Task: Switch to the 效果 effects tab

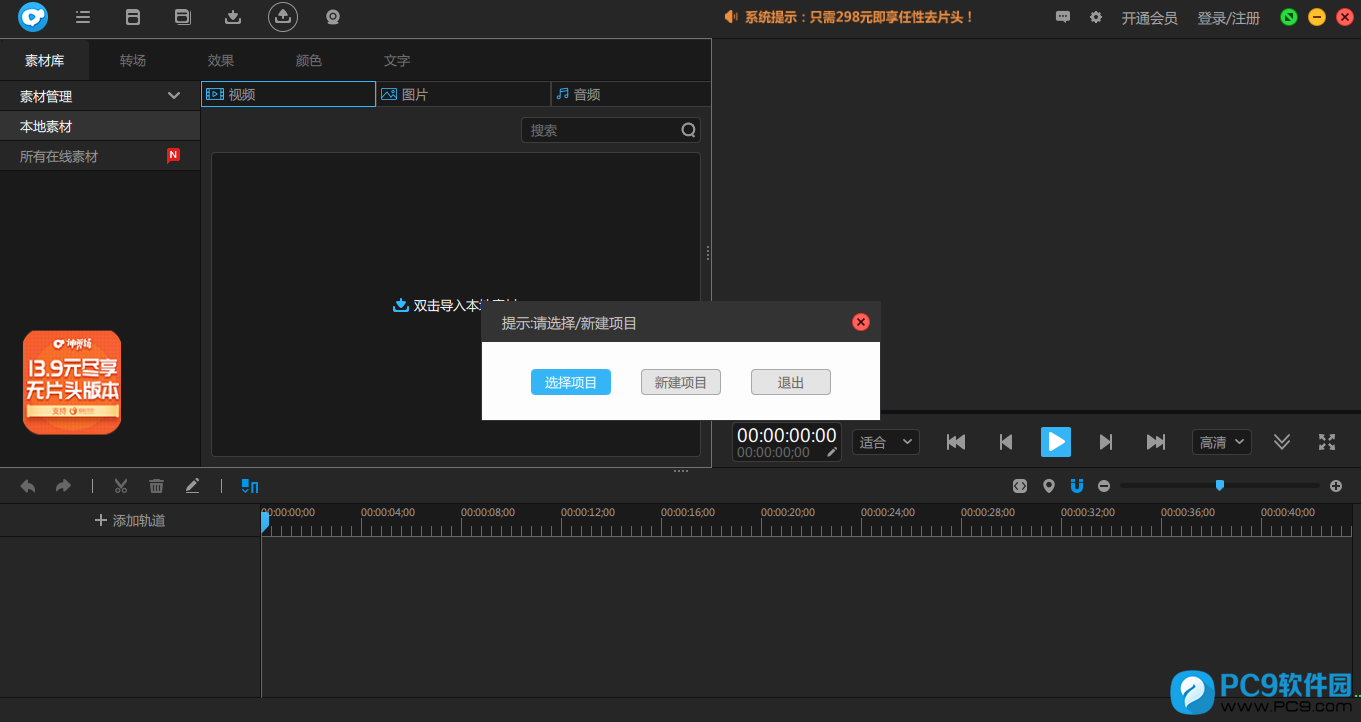Action: [221, 61]
